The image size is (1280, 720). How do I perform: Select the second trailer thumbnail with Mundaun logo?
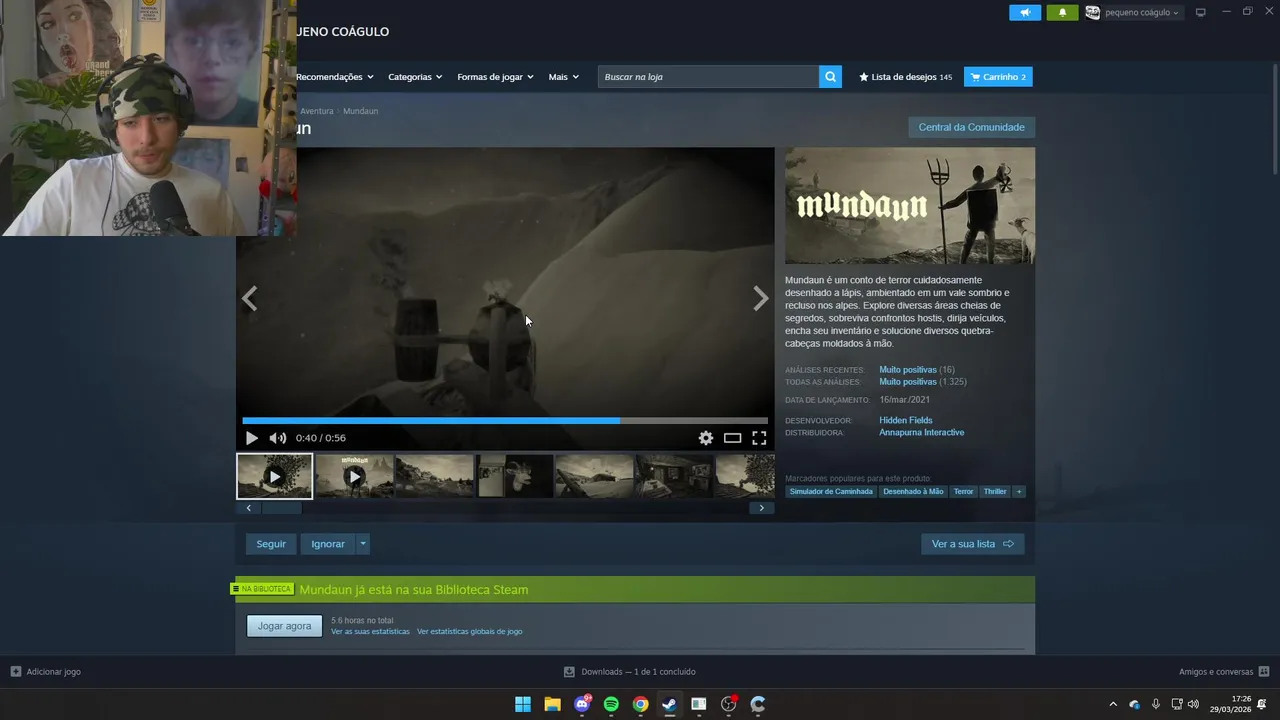point(354,476)
